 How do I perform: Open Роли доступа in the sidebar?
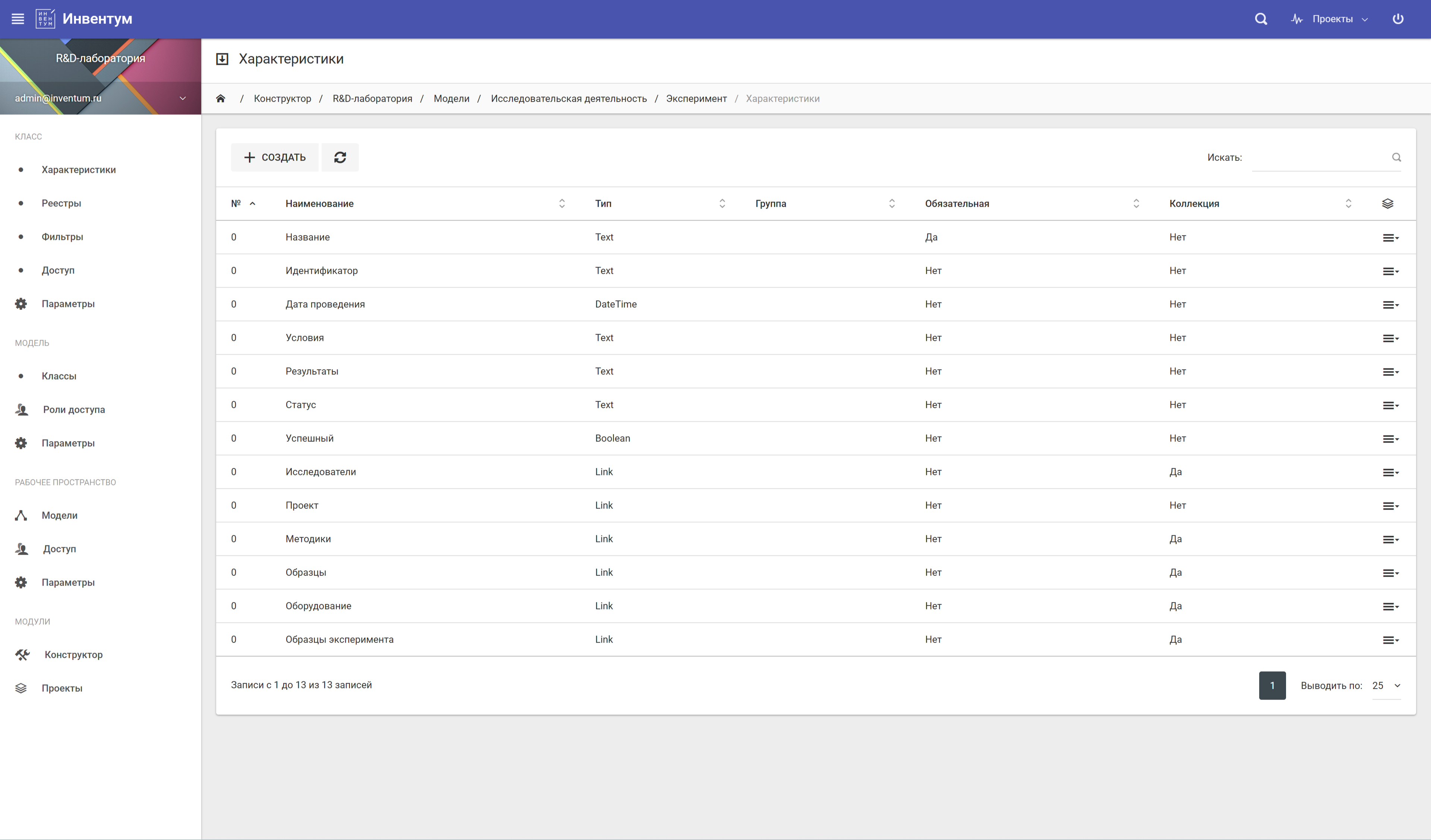[74, 409]
